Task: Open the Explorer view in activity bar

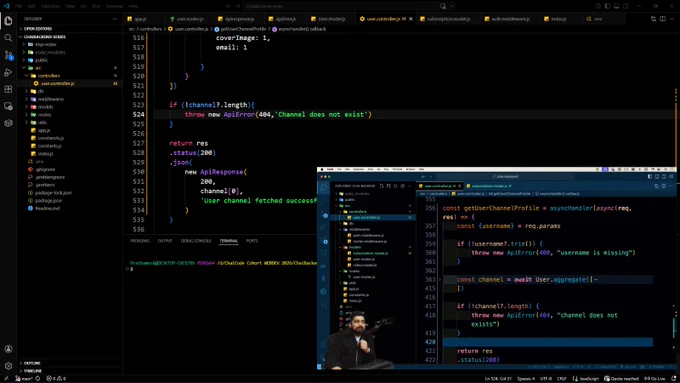Action: tap(8, 21)
